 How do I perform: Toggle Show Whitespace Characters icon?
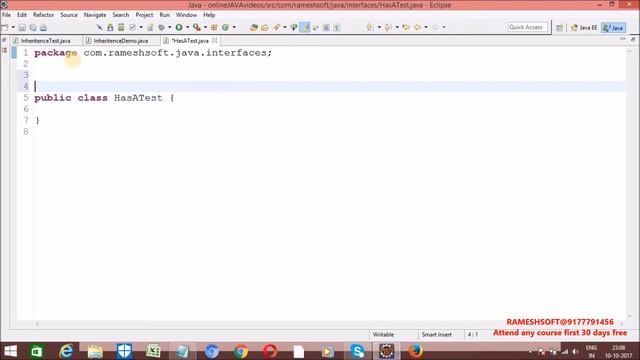[x=337, y=27]
